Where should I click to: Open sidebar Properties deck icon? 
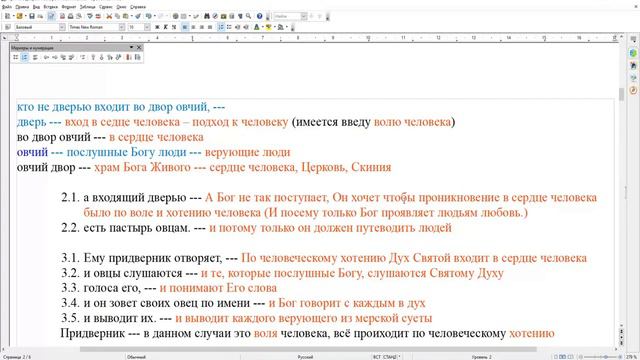pyautogui.click(x=633, y=53)
